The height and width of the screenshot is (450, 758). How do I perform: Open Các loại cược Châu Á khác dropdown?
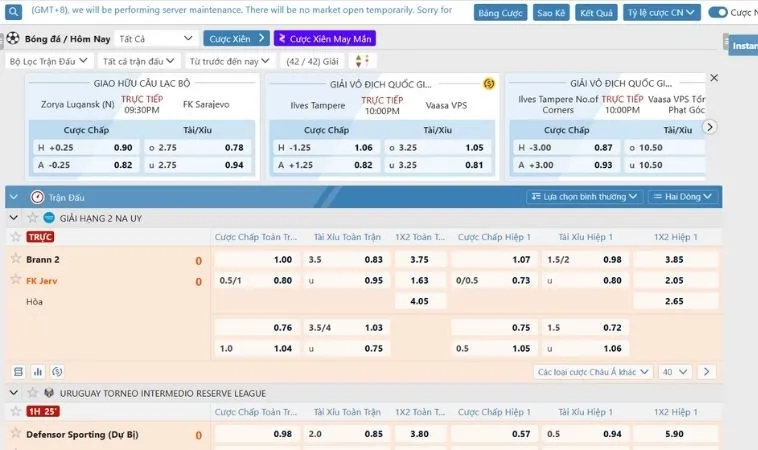click(x=593, y=372)
